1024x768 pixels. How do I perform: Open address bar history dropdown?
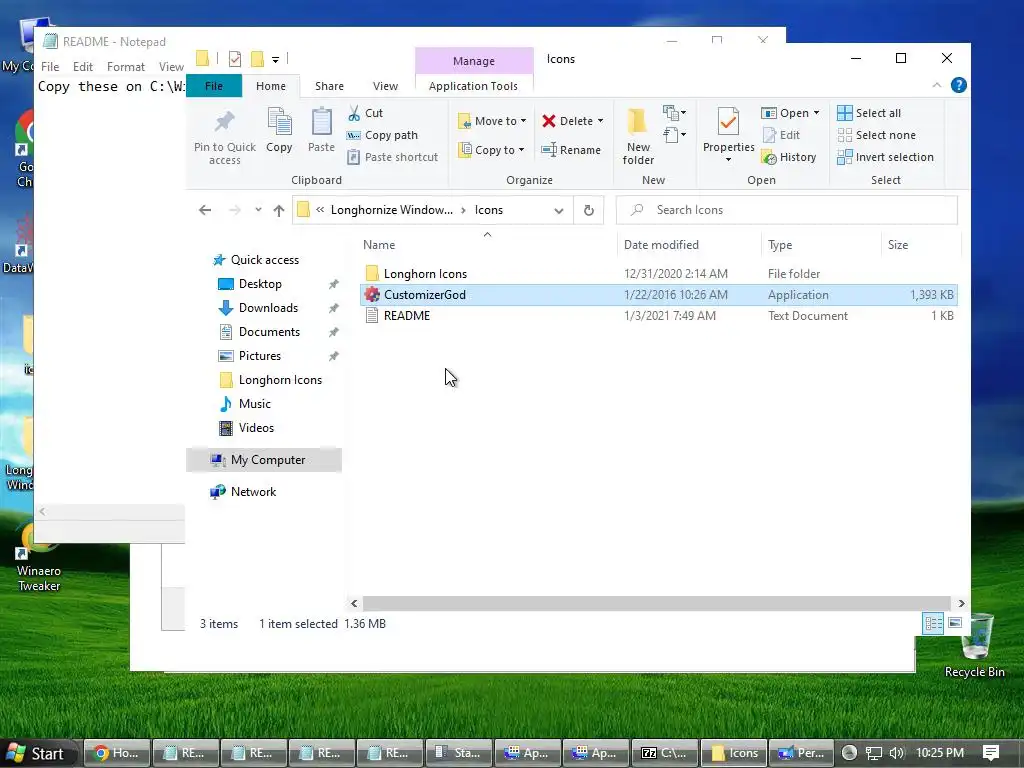point(558,210)
